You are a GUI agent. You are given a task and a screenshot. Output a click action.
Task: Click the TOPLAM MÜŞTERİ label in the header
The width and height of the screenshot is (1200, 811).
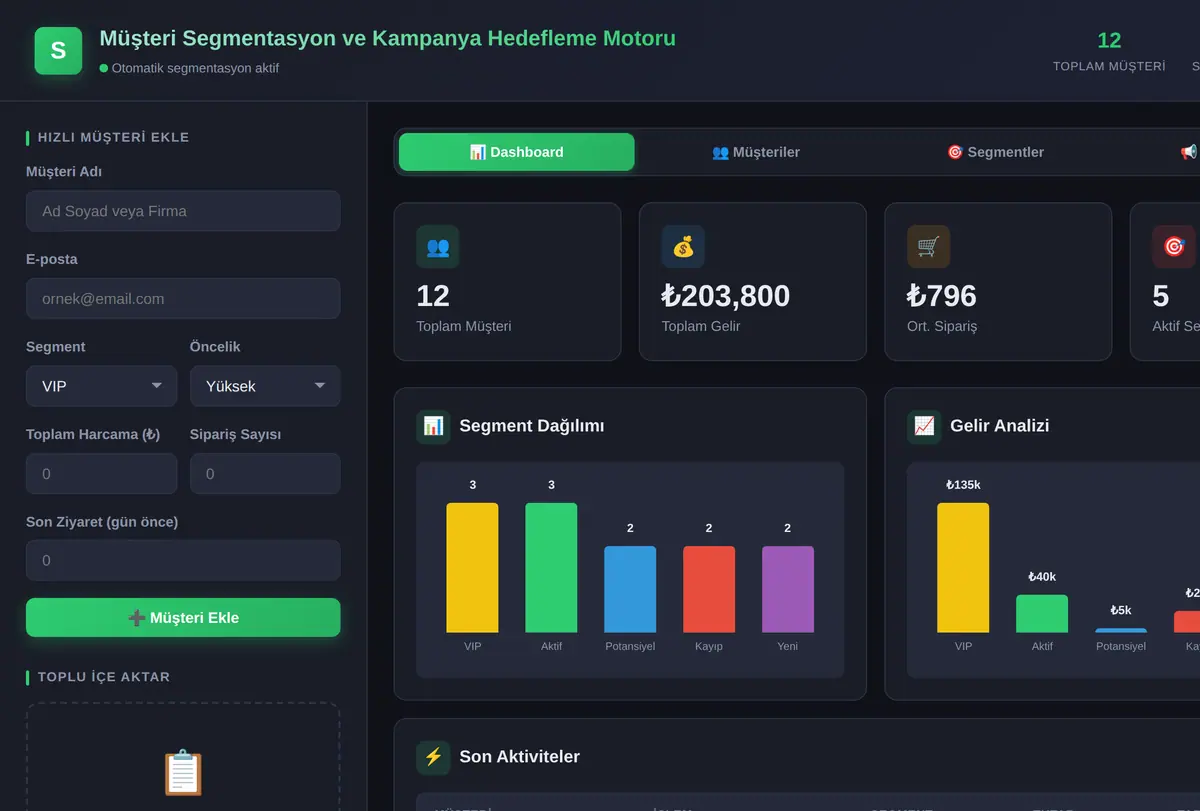click(x=1109, y=66)
